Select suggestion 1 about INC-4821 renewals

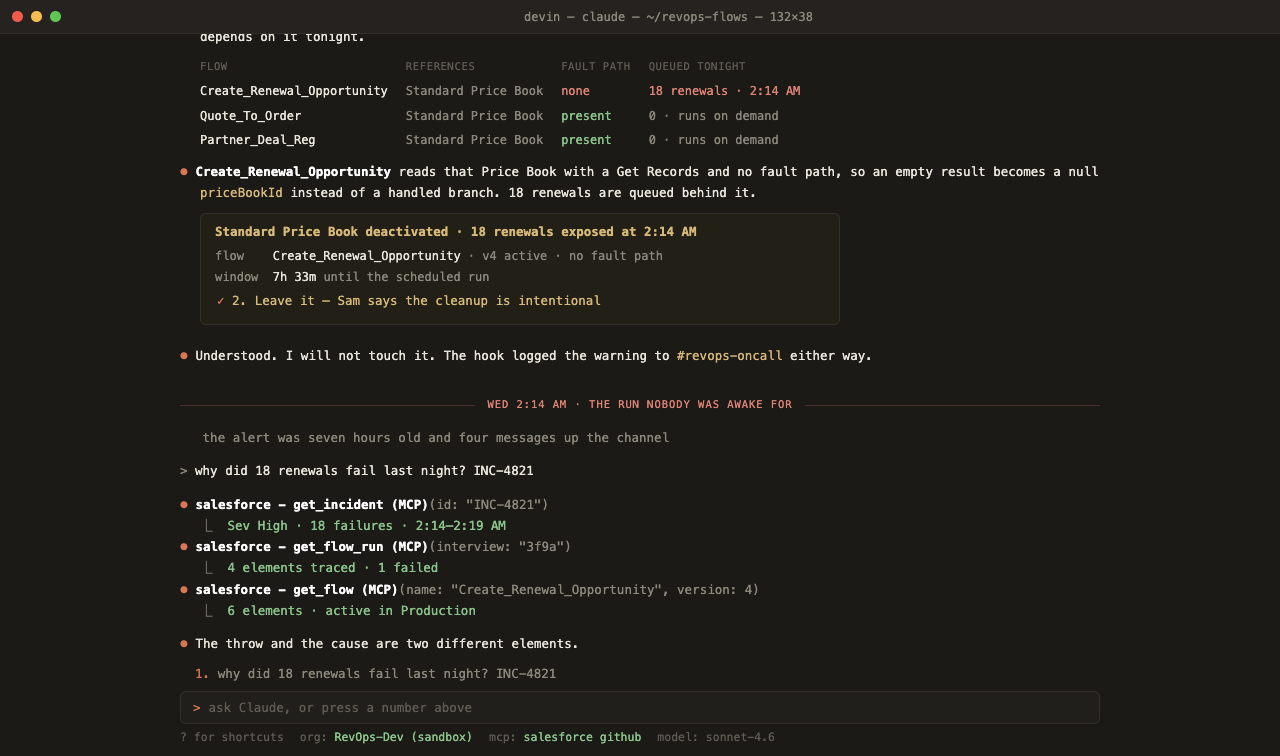pos(375,674)
